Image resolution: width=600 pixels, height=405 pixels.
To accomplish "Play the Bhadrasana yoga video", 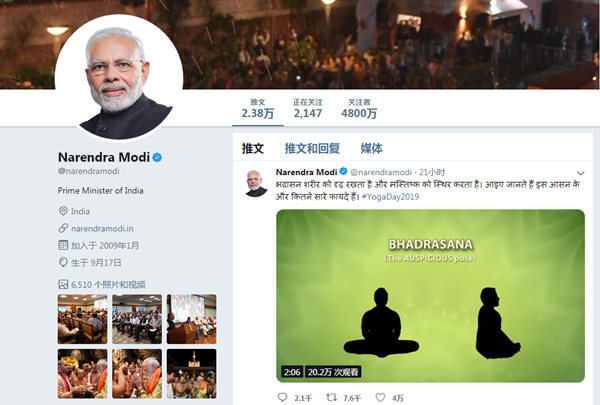I will click(x=430, y=296).
